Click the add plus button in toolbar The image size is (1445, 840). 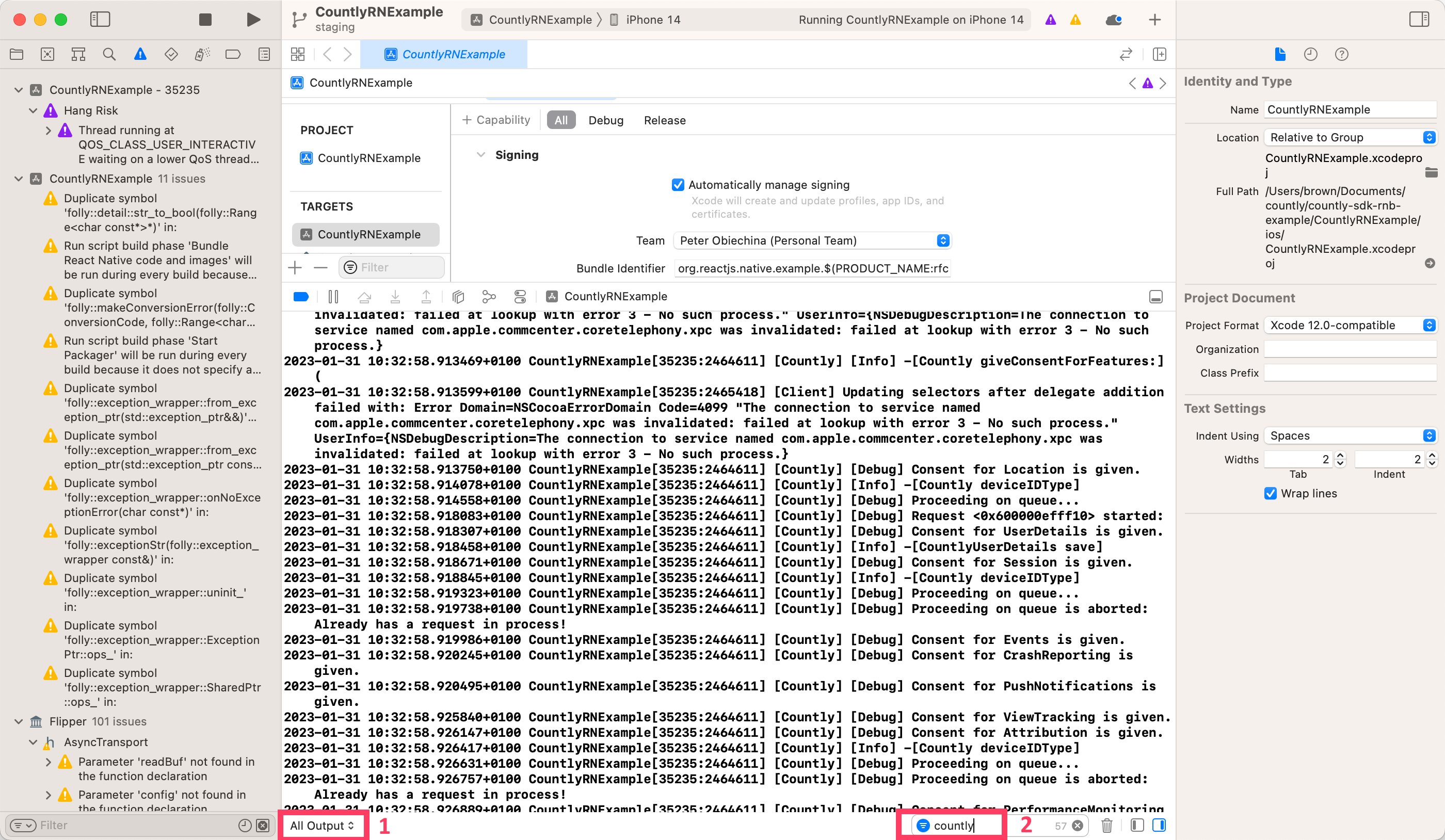[x=1155, y=20]
